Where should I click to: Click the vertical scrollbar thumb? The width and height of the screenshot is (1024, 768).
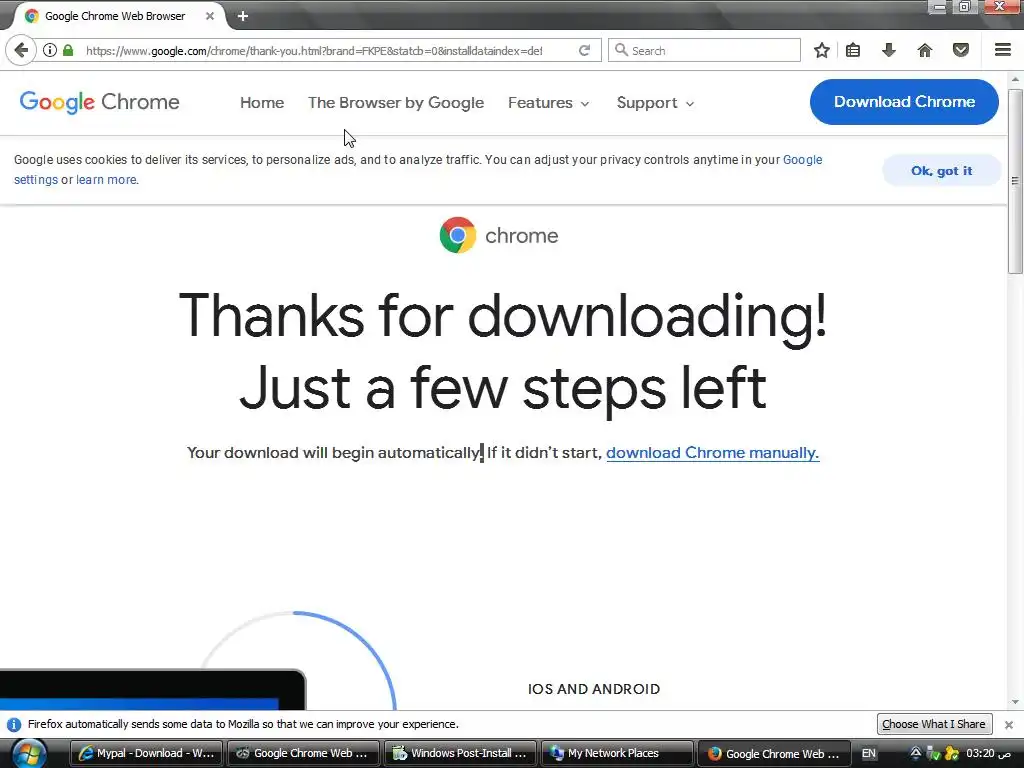[x=1015, y=181]
